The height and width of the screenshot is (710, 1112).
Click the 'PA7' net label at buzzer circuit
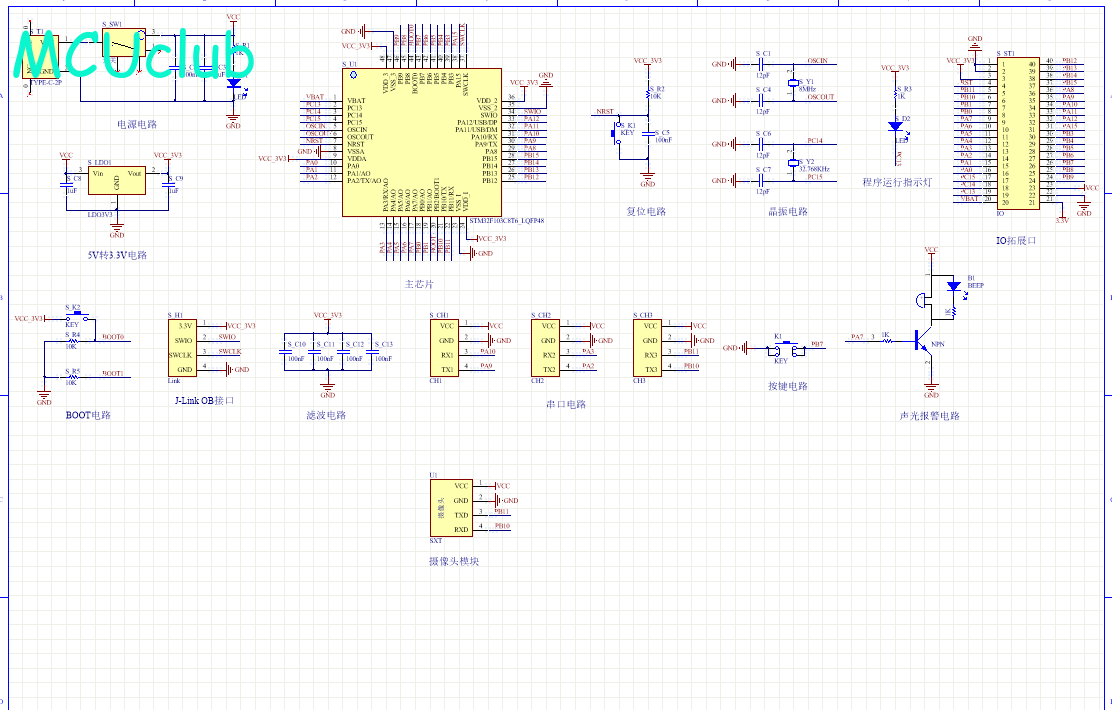pyautogui.click(x=857, y=337)
